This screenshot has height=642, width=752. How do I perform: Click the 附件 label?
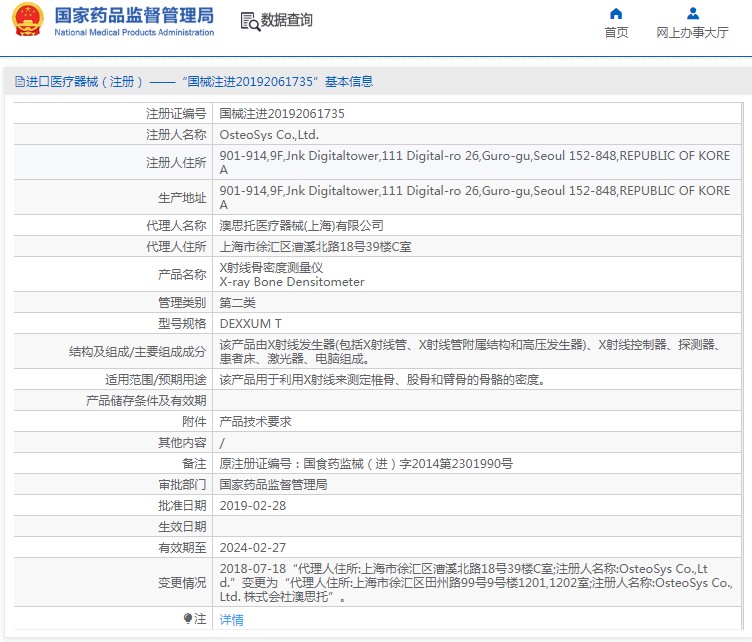coord(194,421)
